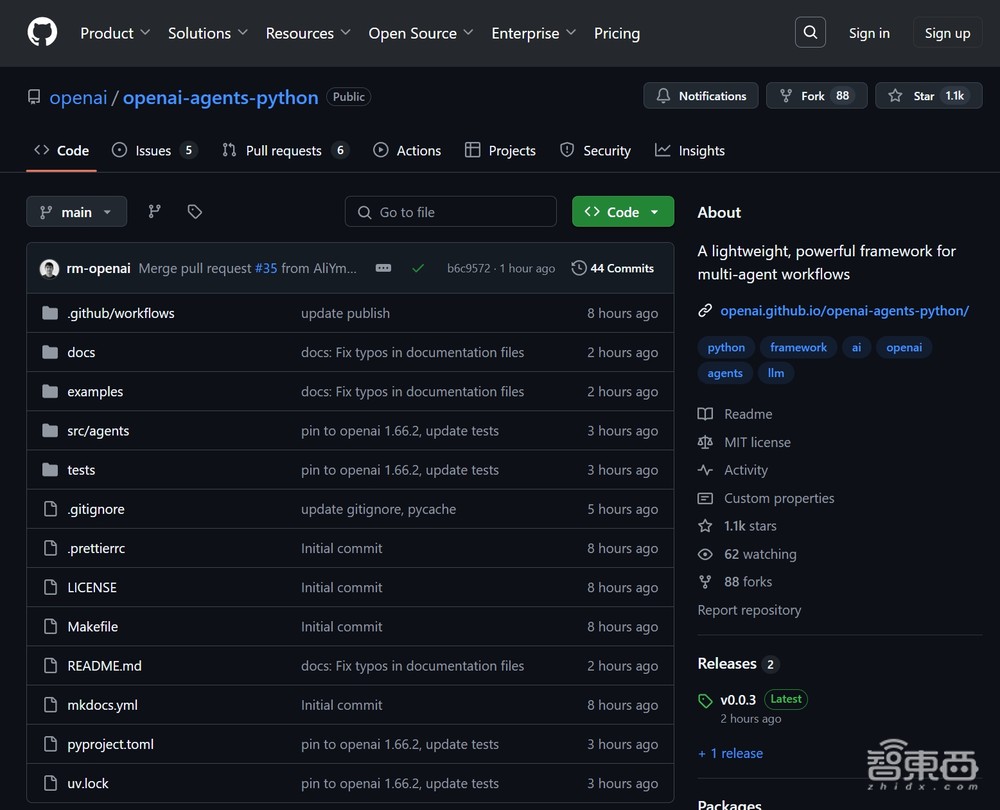Open the Pull requests tab

pos(283,150)
